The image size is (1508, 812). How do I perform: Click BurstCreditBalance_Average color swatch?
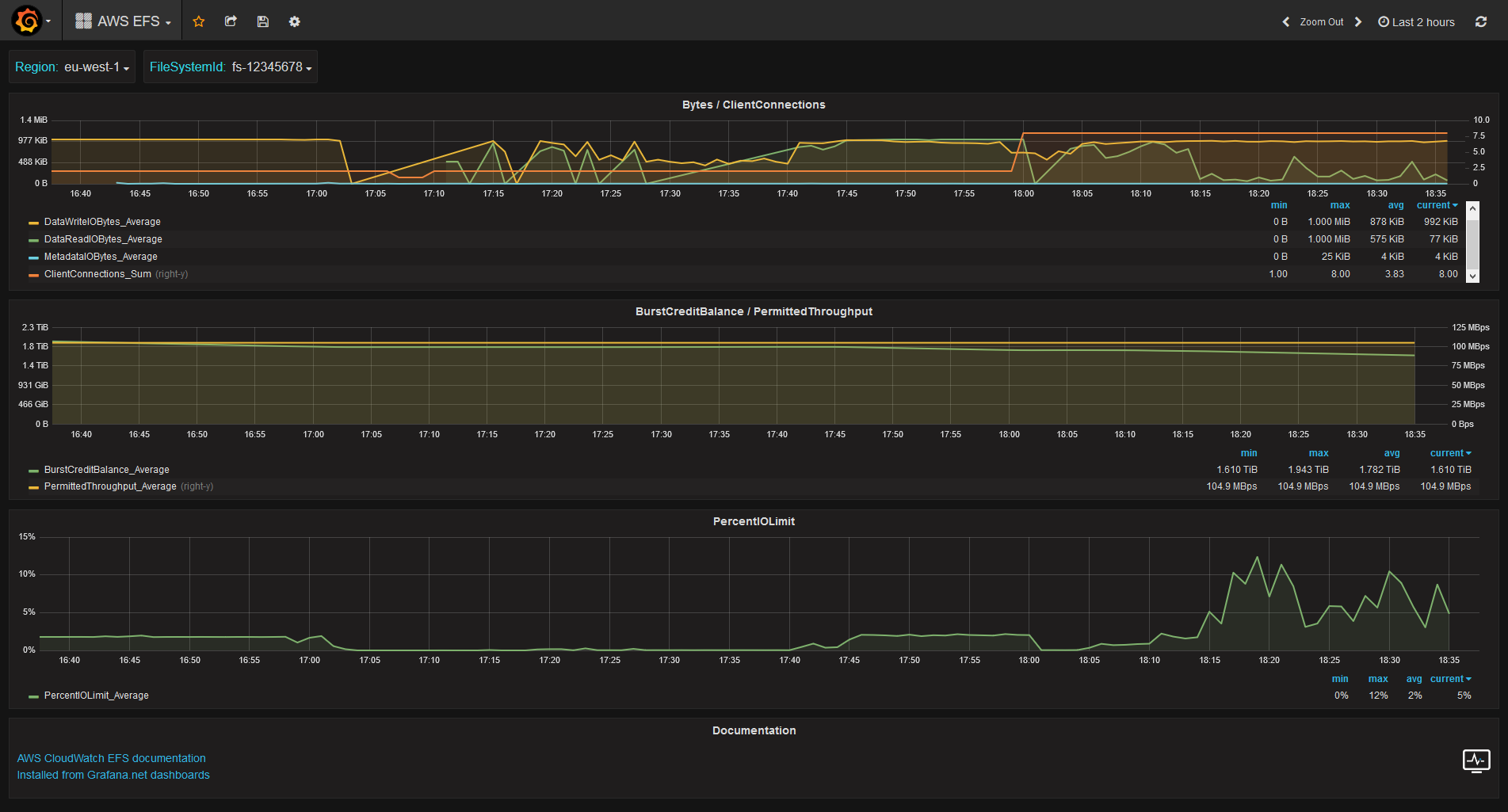pos(33,471)
